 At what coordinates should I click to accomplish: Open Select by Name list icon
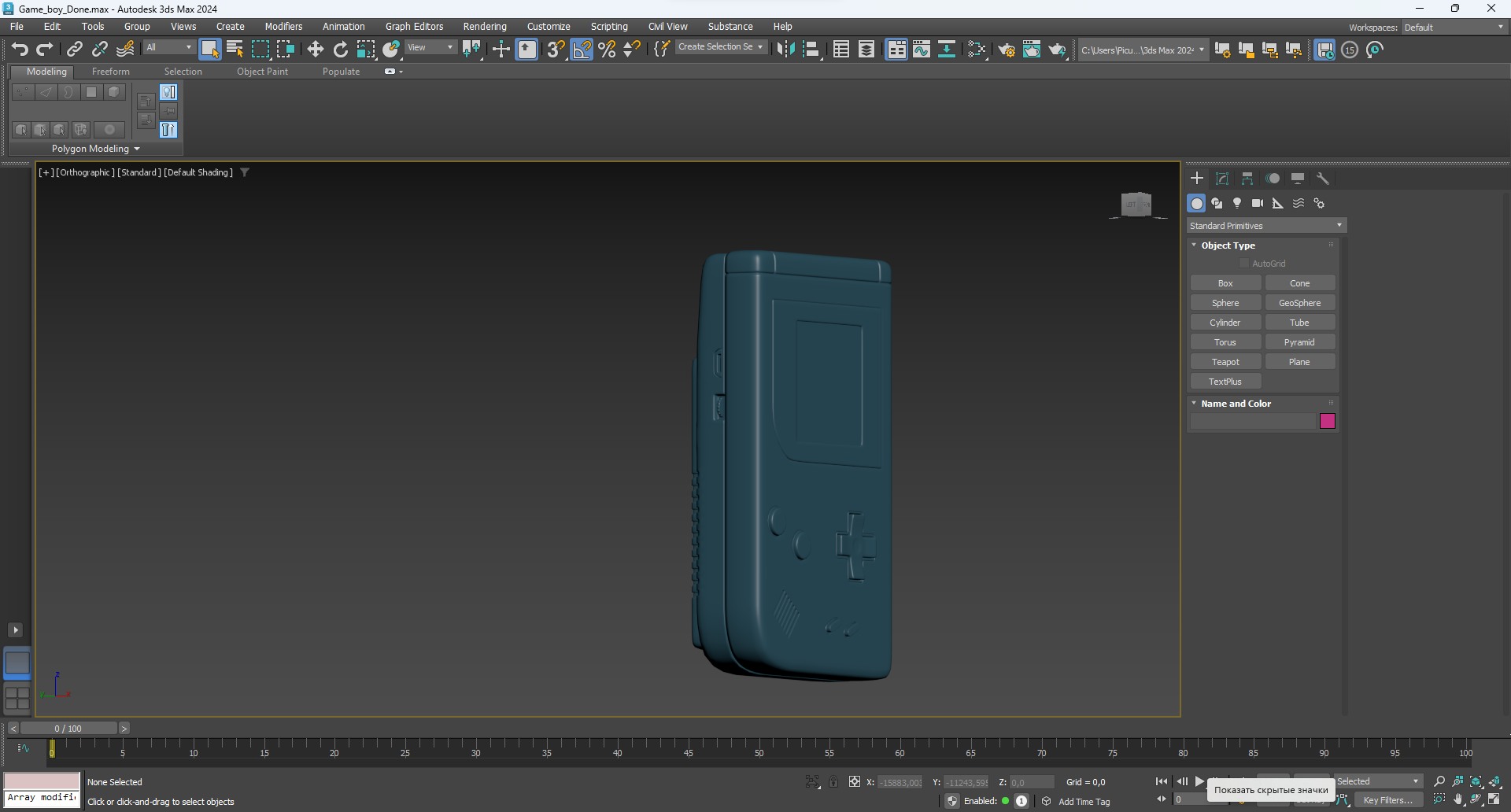(x=235, y=50)
